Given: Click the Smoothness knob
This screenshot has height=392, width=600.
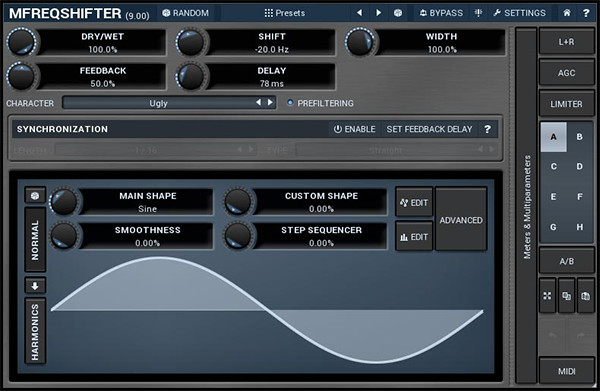Looking at the screenshot, I should point(64,235).
